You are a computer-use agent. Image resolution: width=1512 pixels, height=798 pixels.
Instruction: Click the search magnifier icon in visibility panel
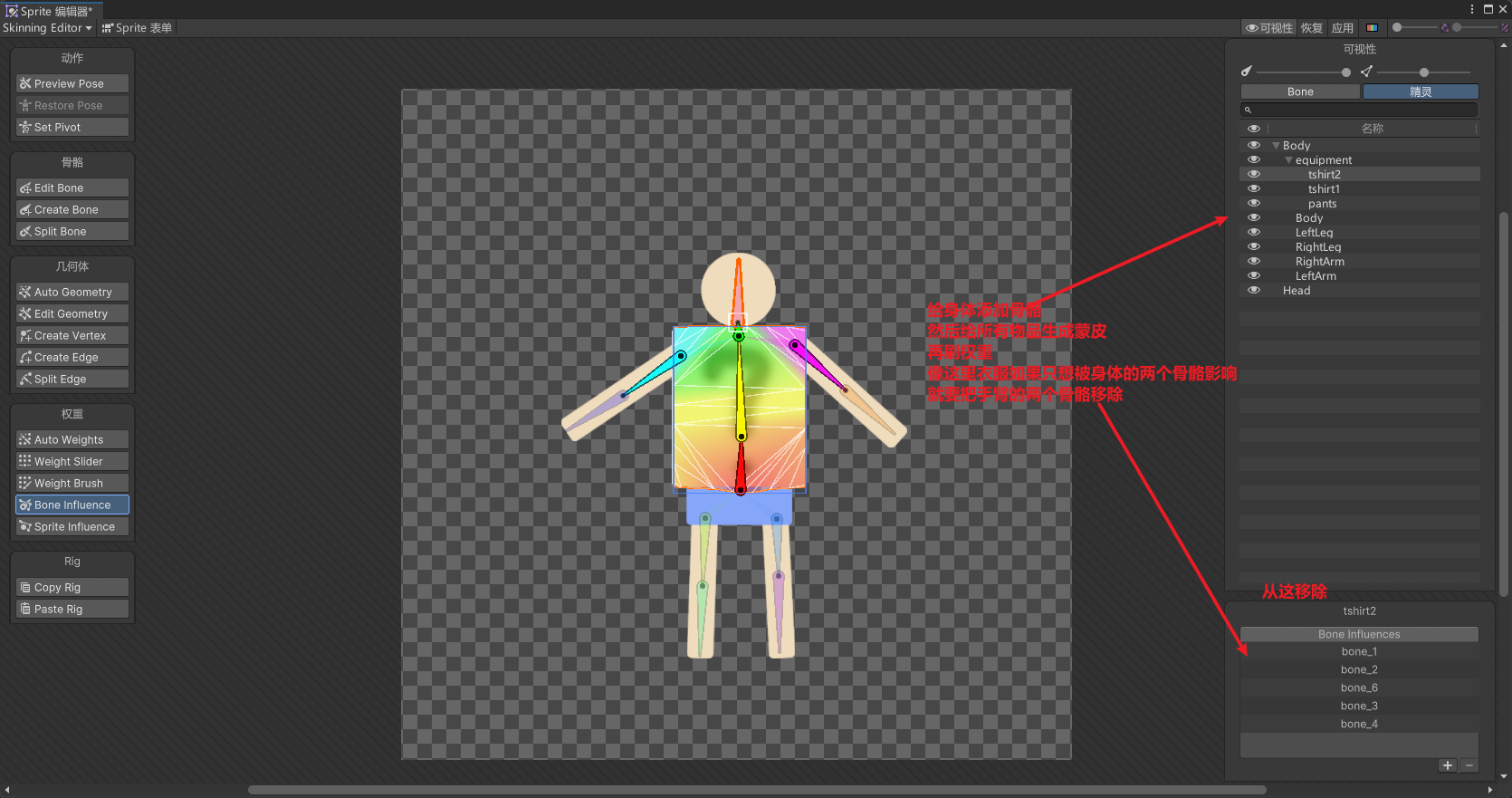coord(1248,110)
